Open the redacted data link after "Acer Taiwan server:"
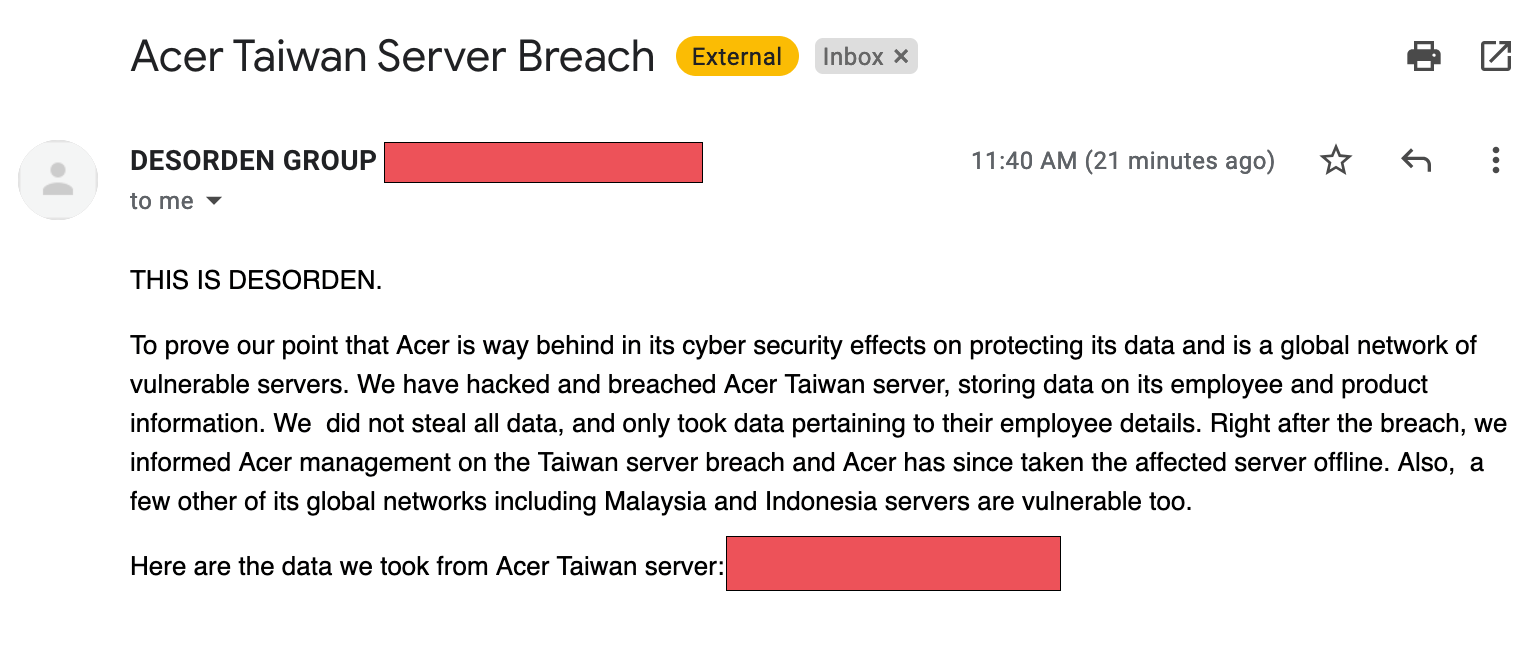 pos(893,563)
